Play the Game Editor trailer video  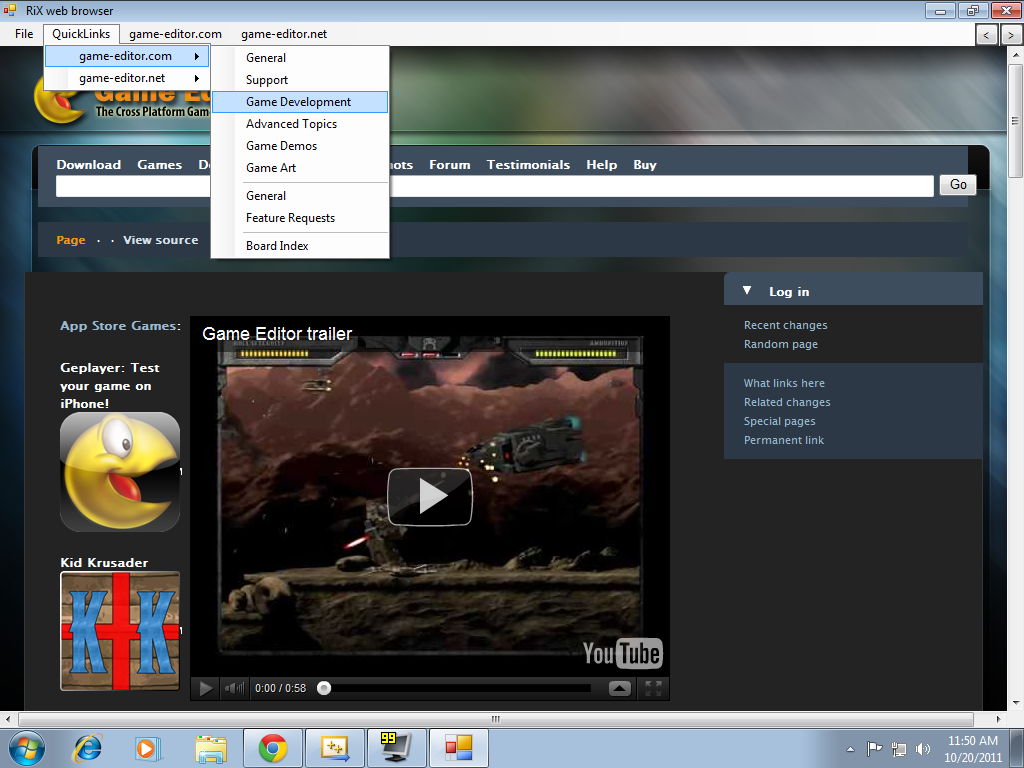tap(430, 496)
